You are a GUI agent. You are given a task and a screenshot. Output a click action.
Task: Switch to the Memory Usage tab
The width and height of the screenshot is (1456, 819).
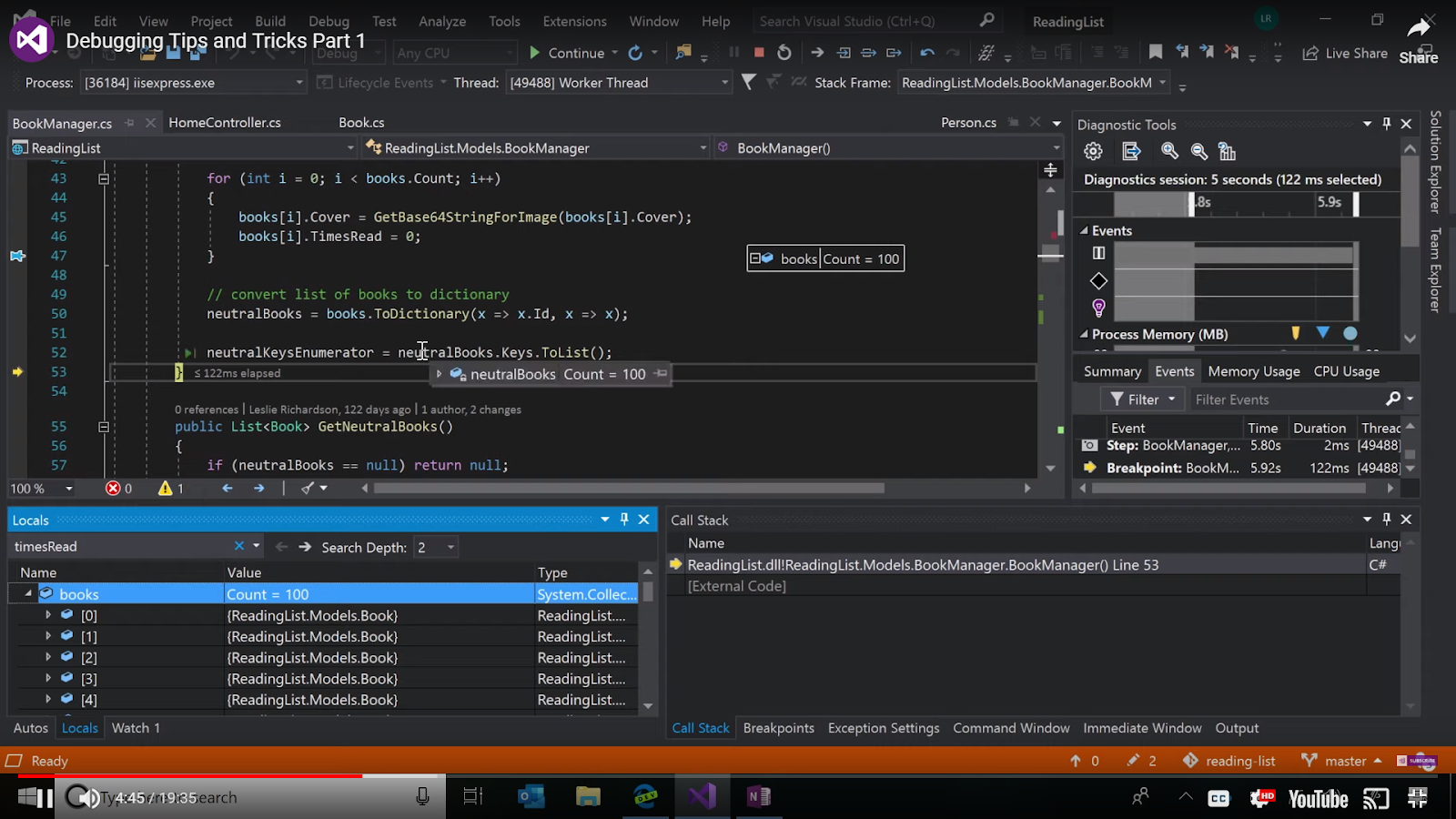point(1254,370)
